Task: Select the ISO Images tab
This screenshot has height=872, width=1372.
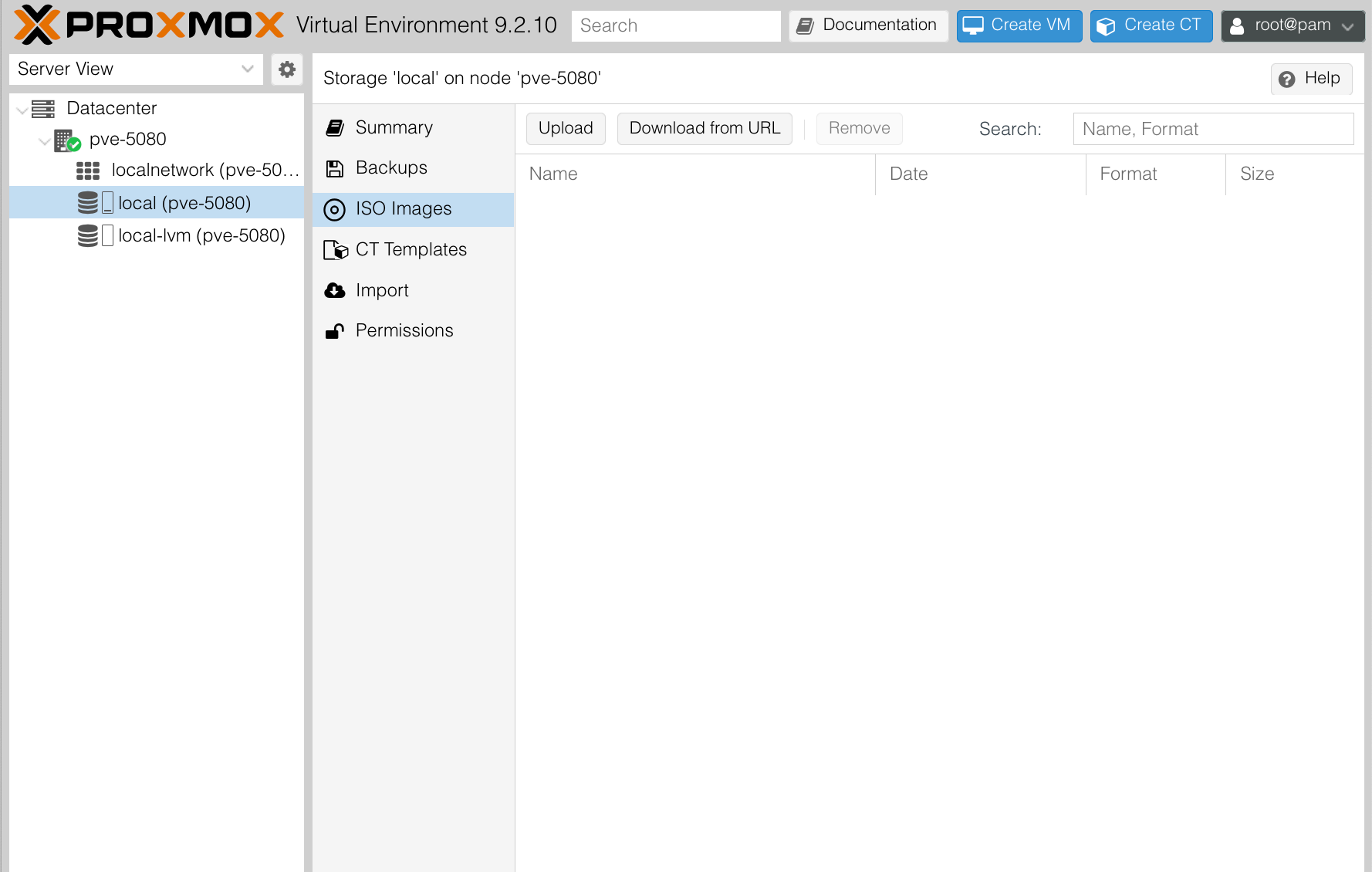Action: (414, 209)
